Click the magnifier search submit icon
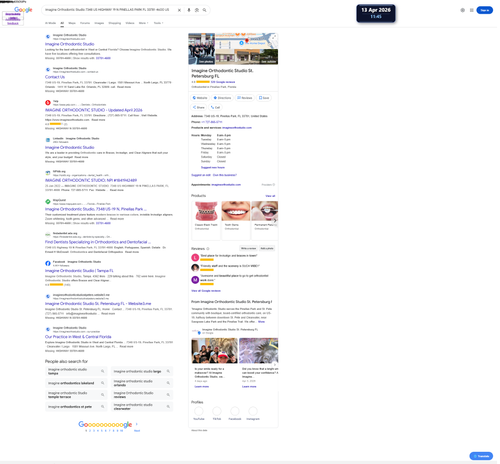Viewport: 500px width, 464px height. point(205,10)
